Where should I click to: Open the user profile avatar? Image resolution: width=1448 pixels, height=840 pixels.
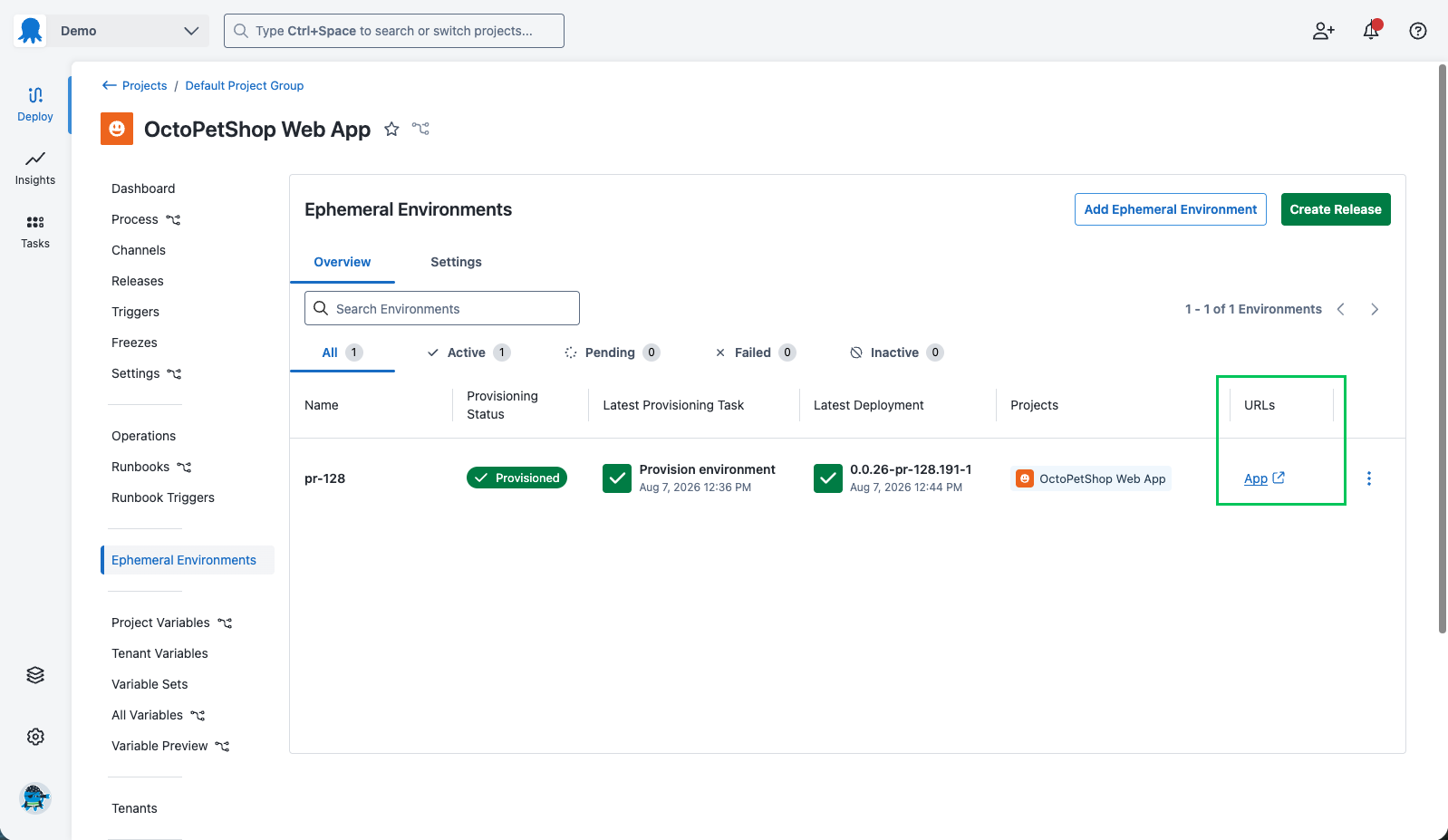[x=35, y=798]
